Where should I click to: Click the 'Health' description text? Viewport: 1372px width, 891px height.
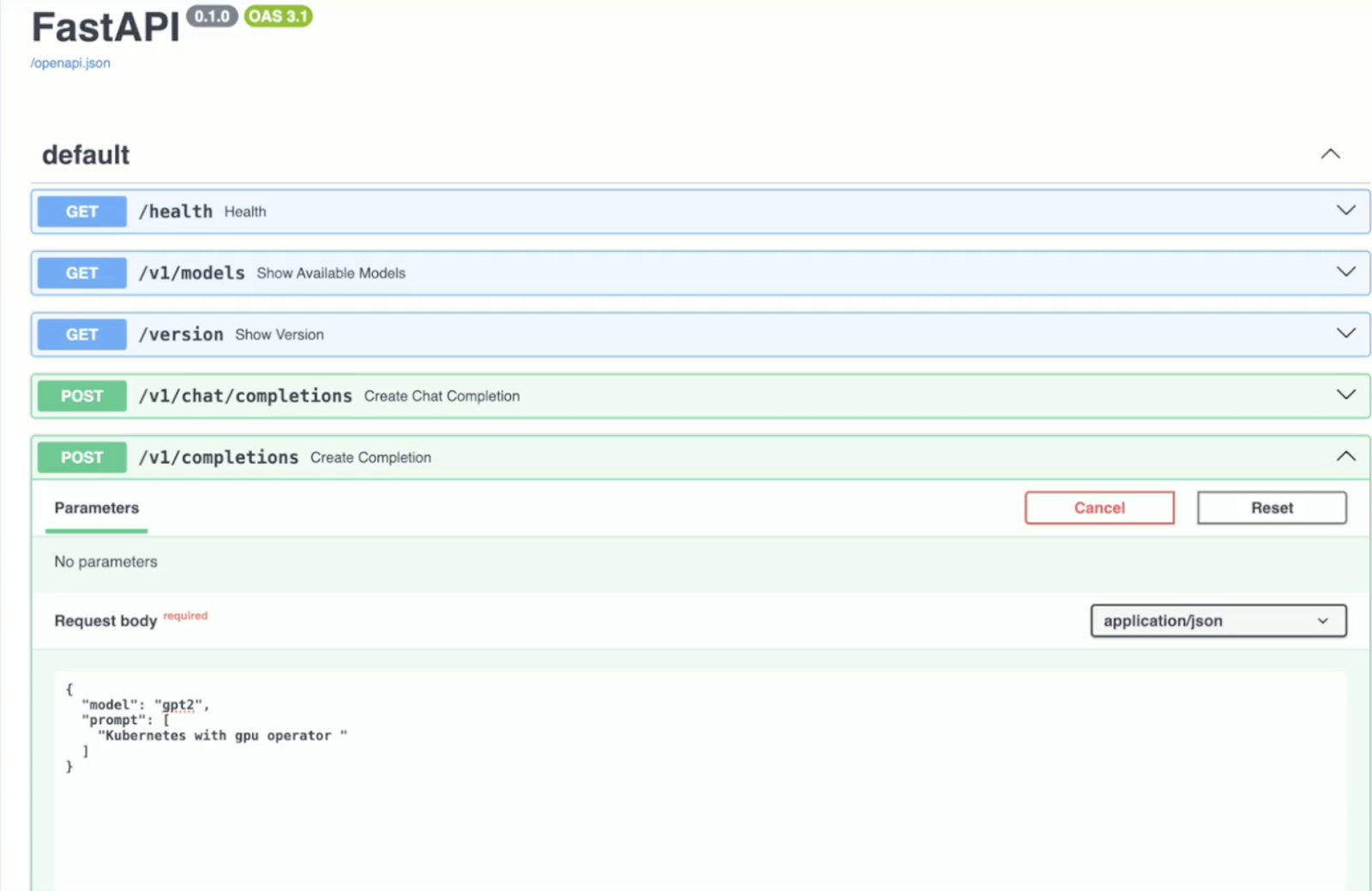coord(245,212)
